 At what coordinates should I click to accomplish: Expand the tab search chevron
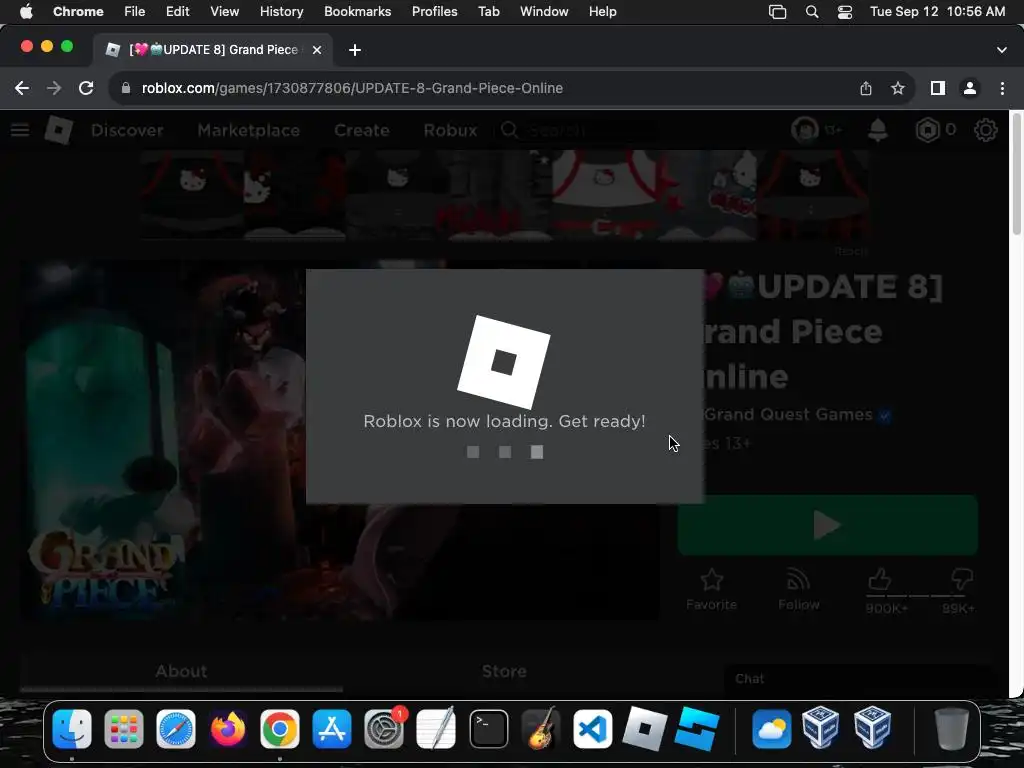click(1002, 50)
